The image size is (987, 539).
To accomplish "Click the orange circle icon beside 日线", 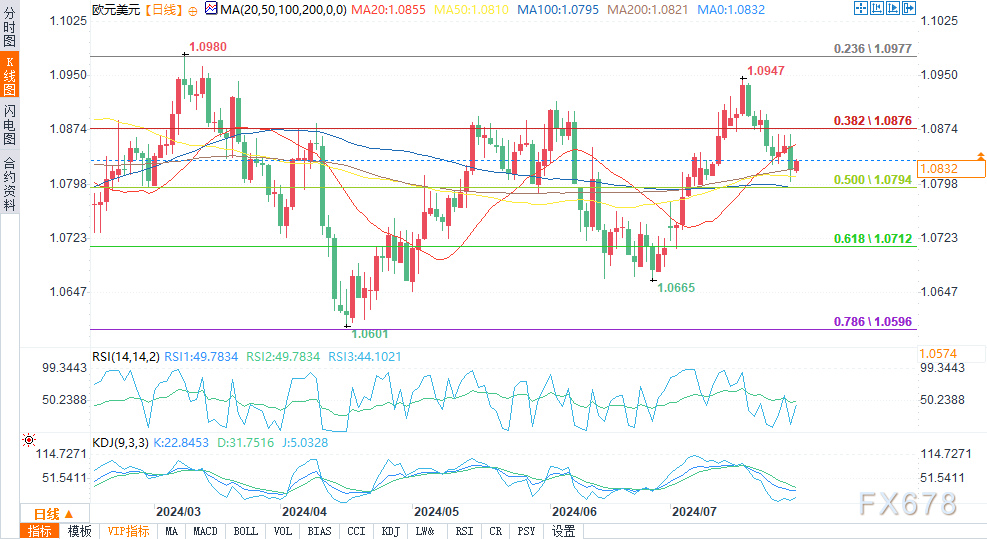I will 193,11.
